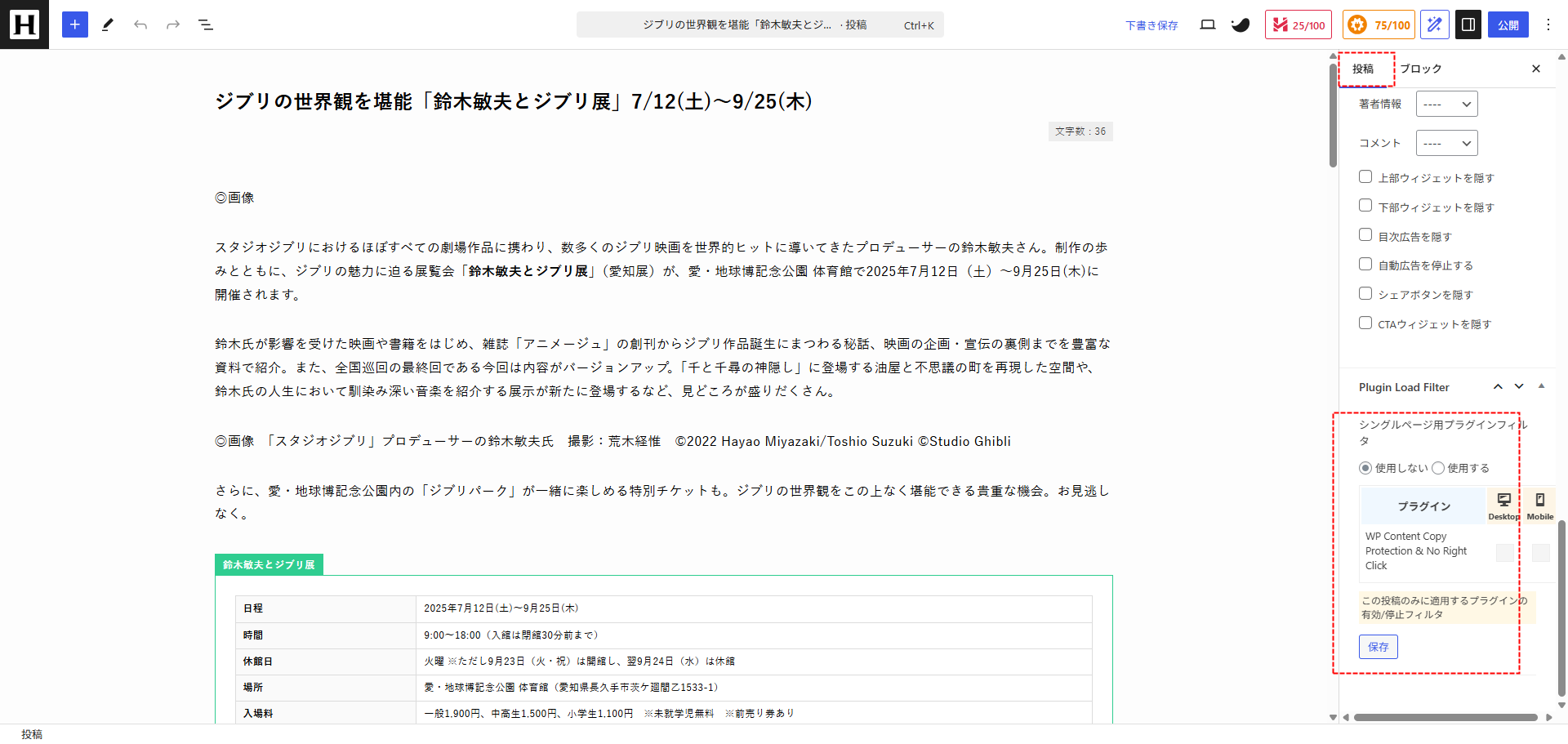Move the Plugin Load Filter panel up
Viewport: 1568px width, 744px height.
click(x=1498, y=387)
